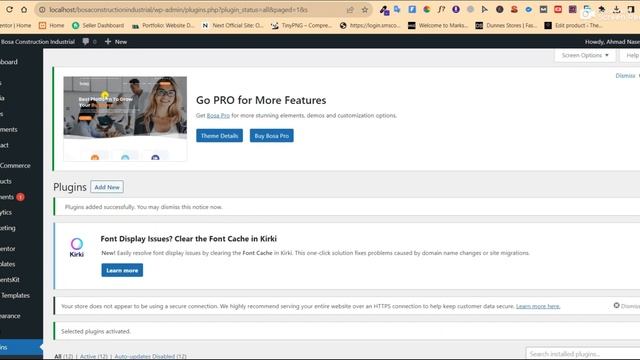Expand the Screen Options dropdown
The height and width of the screenshot is (360, 640).
point(585,55)
